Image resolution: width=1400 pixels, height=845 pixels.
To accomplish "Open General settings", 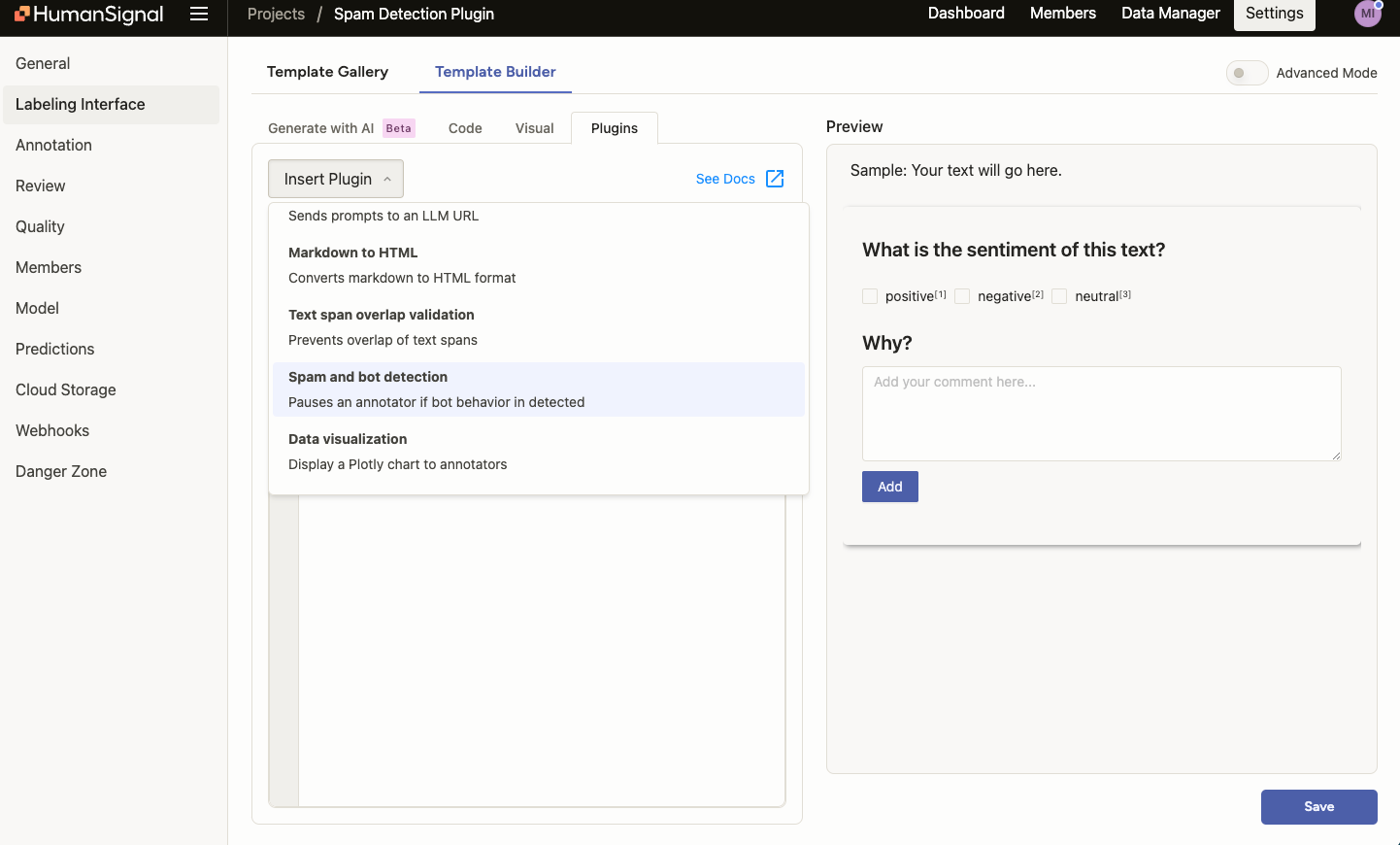I will click(112, 64).
